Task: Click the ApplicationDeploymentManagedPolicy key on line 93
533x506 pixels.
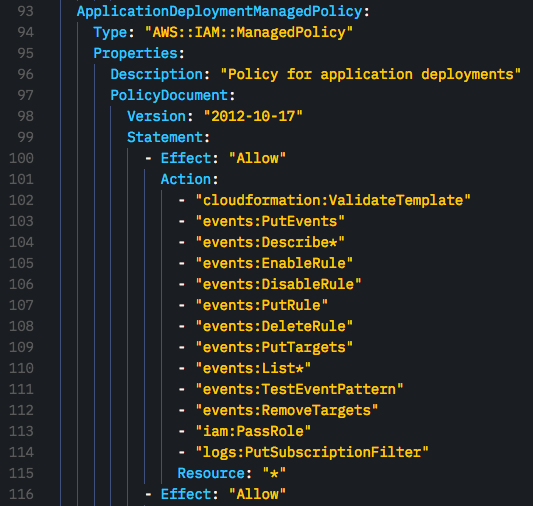Action: pos(219,12)
